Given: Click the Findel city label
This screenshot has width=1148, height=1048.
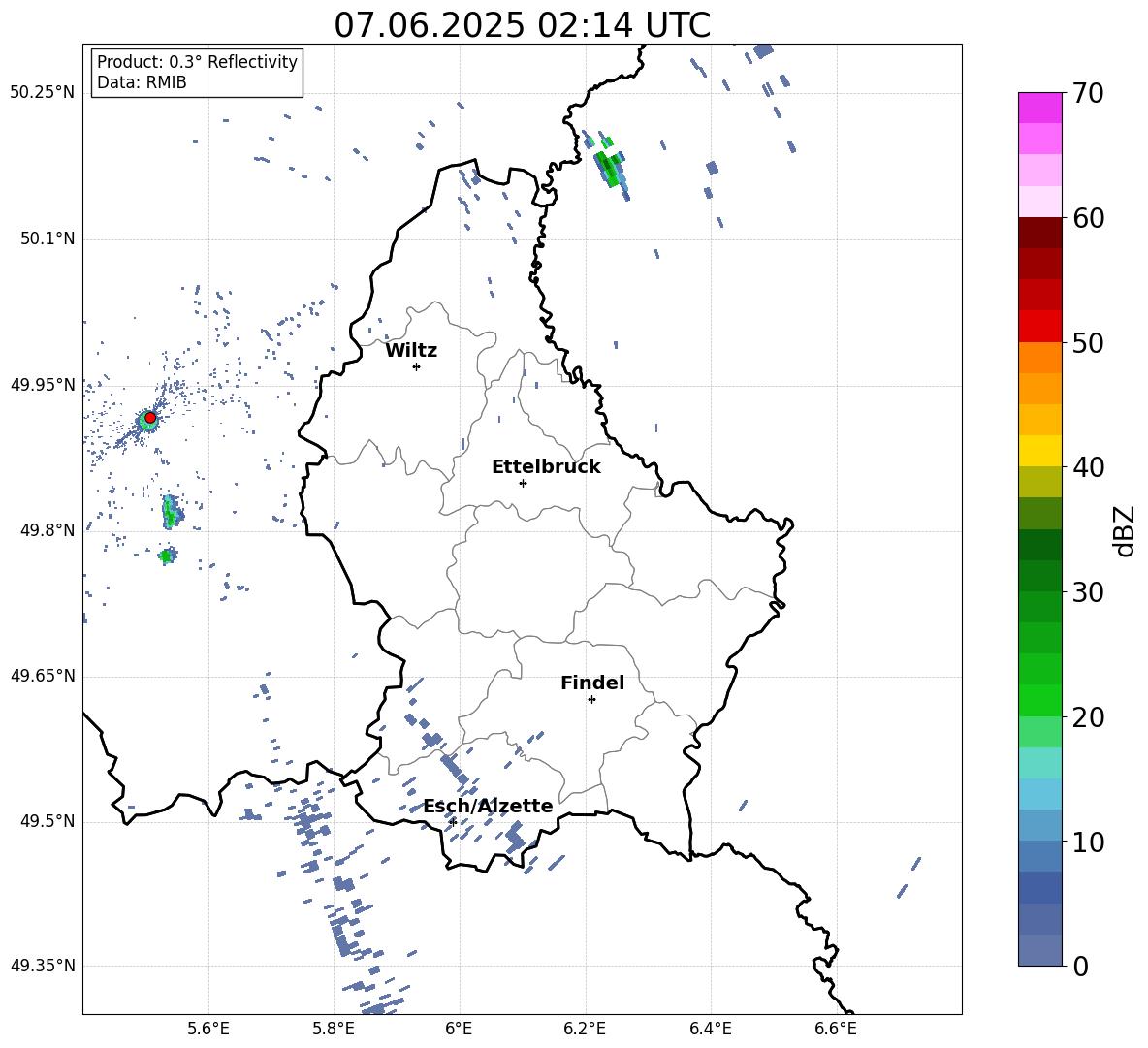Looking at the screenshot, I should (x=592, y=683).
